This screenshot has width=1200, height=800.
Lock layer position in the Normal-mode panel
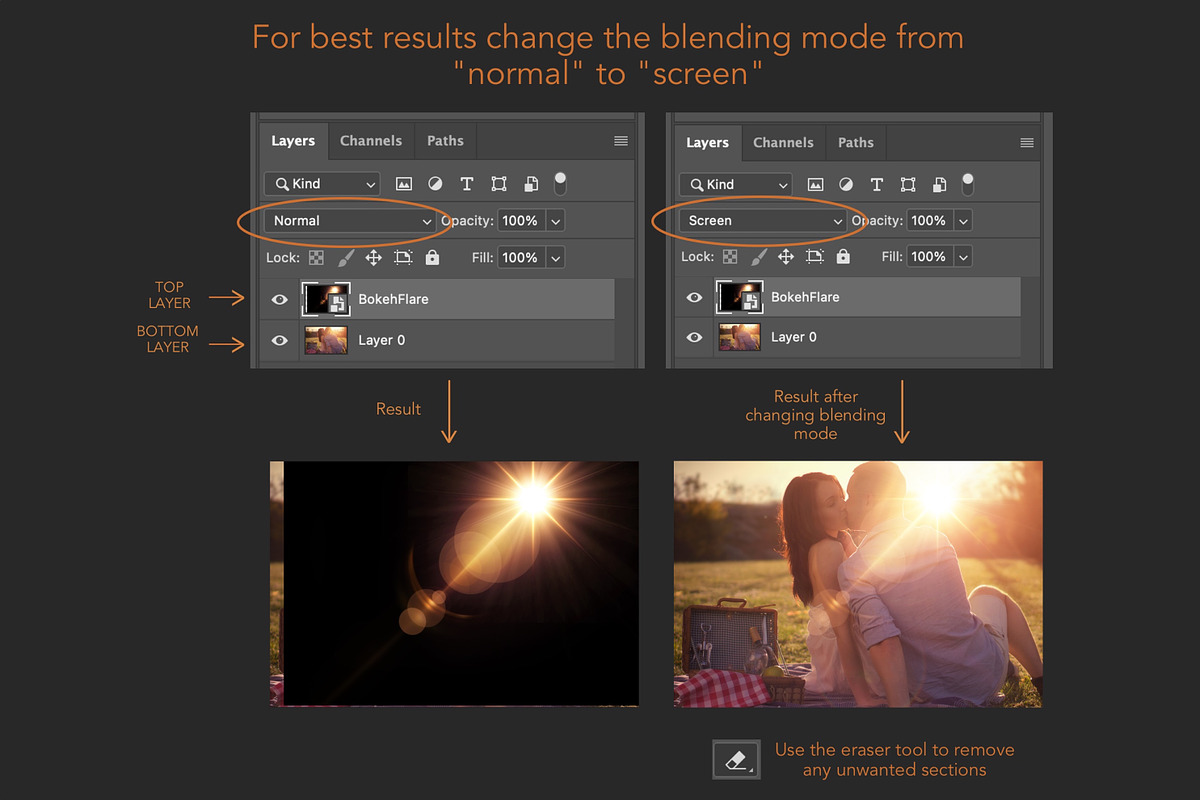[x=373, y=258]
